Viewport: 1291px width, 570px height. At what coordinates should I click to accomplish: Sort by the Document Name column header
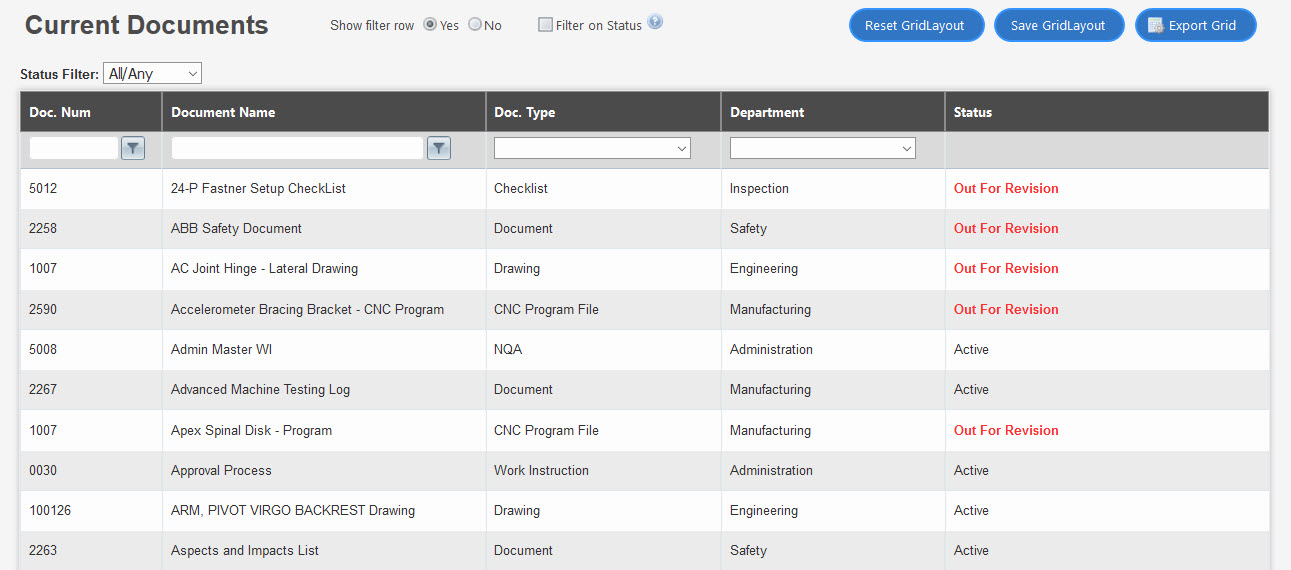(223, 112)
